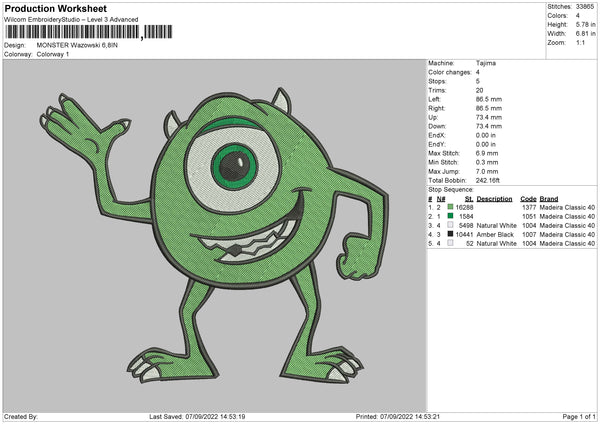Select Min Stitch value '0.3 mm'
The height and width of the screenshot is (424, 600).
(487, 162)
